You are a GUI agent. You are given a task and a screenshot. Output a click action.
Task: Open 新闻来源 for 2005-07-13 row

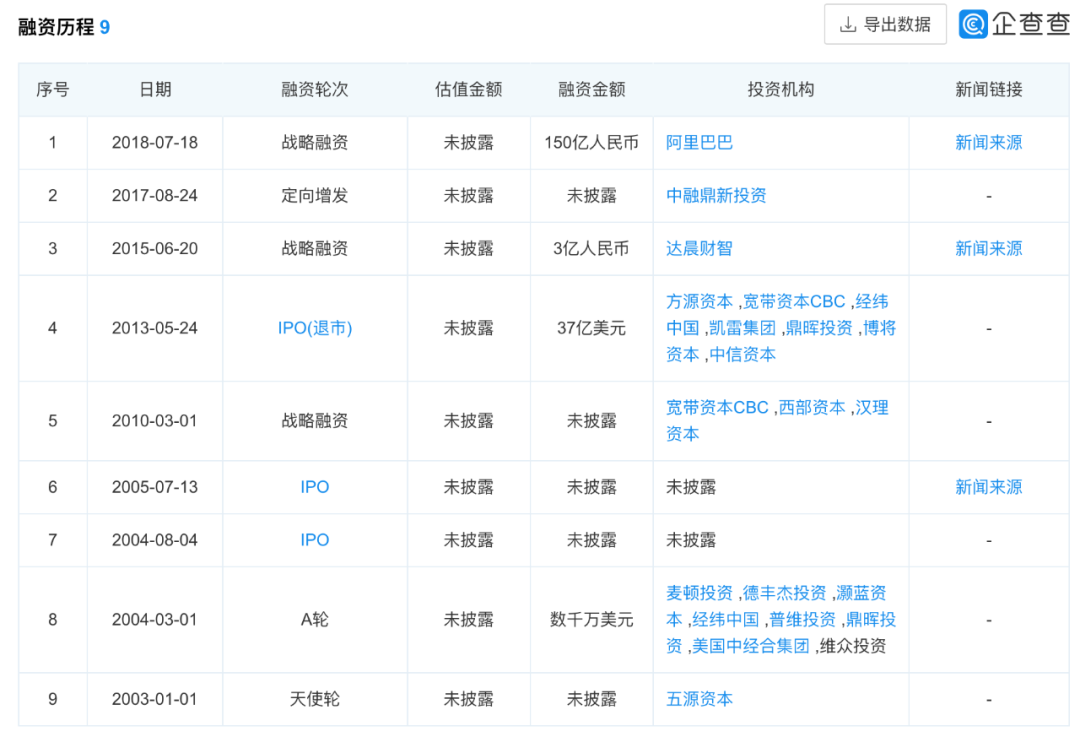tap(988, 487)
